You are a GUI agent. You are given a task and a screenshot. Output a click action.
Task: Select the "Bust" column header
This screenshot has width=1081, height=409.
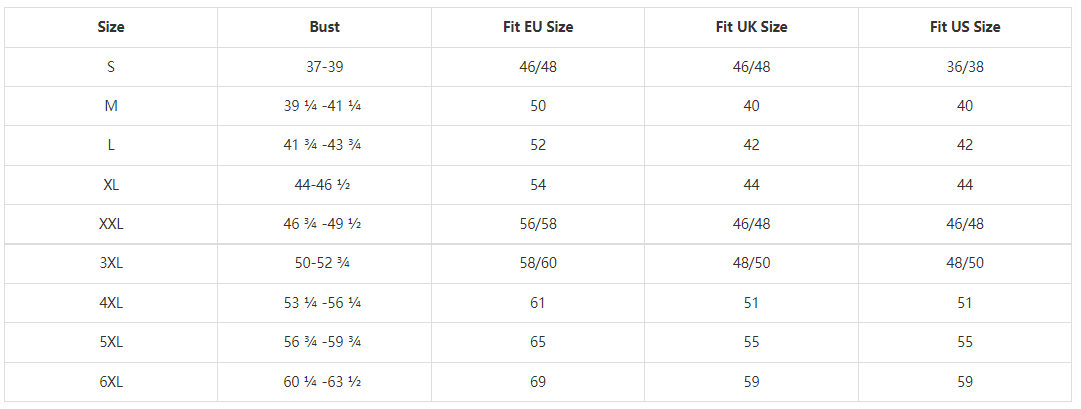pyautogui.click(x=324, y=27)
